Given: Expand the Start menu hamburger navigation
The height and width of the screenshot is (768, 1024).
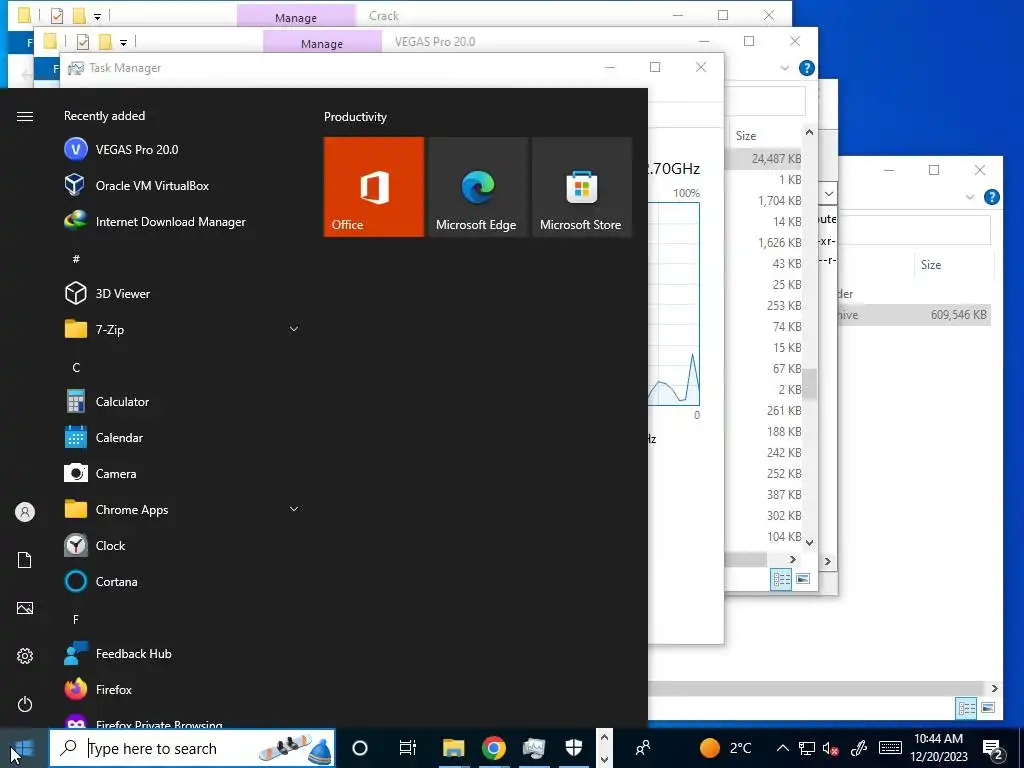Looking at the screenshot, I should tap(25, 116).
